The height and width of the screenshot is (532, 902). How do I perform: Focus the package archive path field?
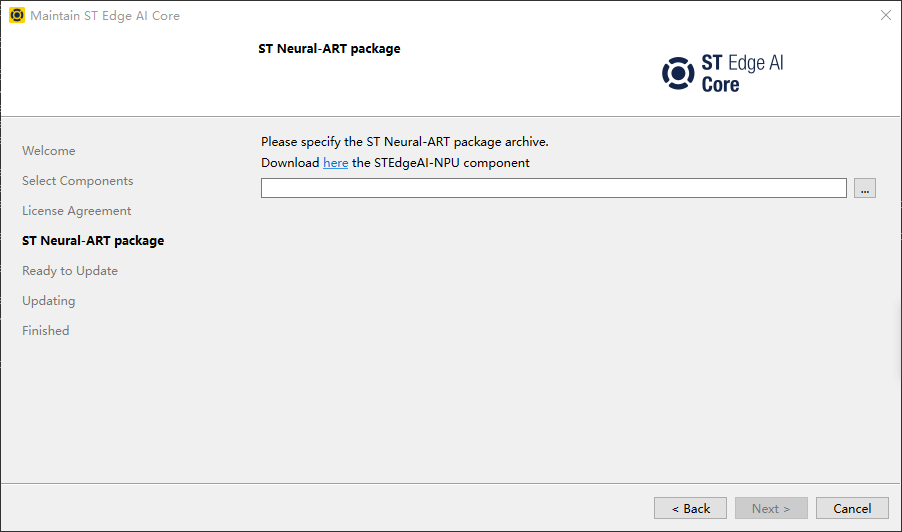(553, 188)
